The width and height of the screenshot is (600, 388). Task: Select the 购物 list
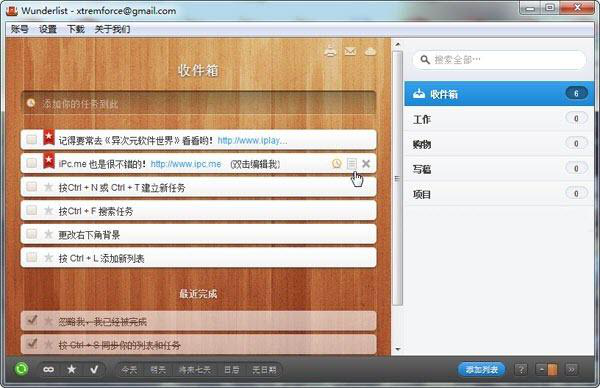coord(499,144)
